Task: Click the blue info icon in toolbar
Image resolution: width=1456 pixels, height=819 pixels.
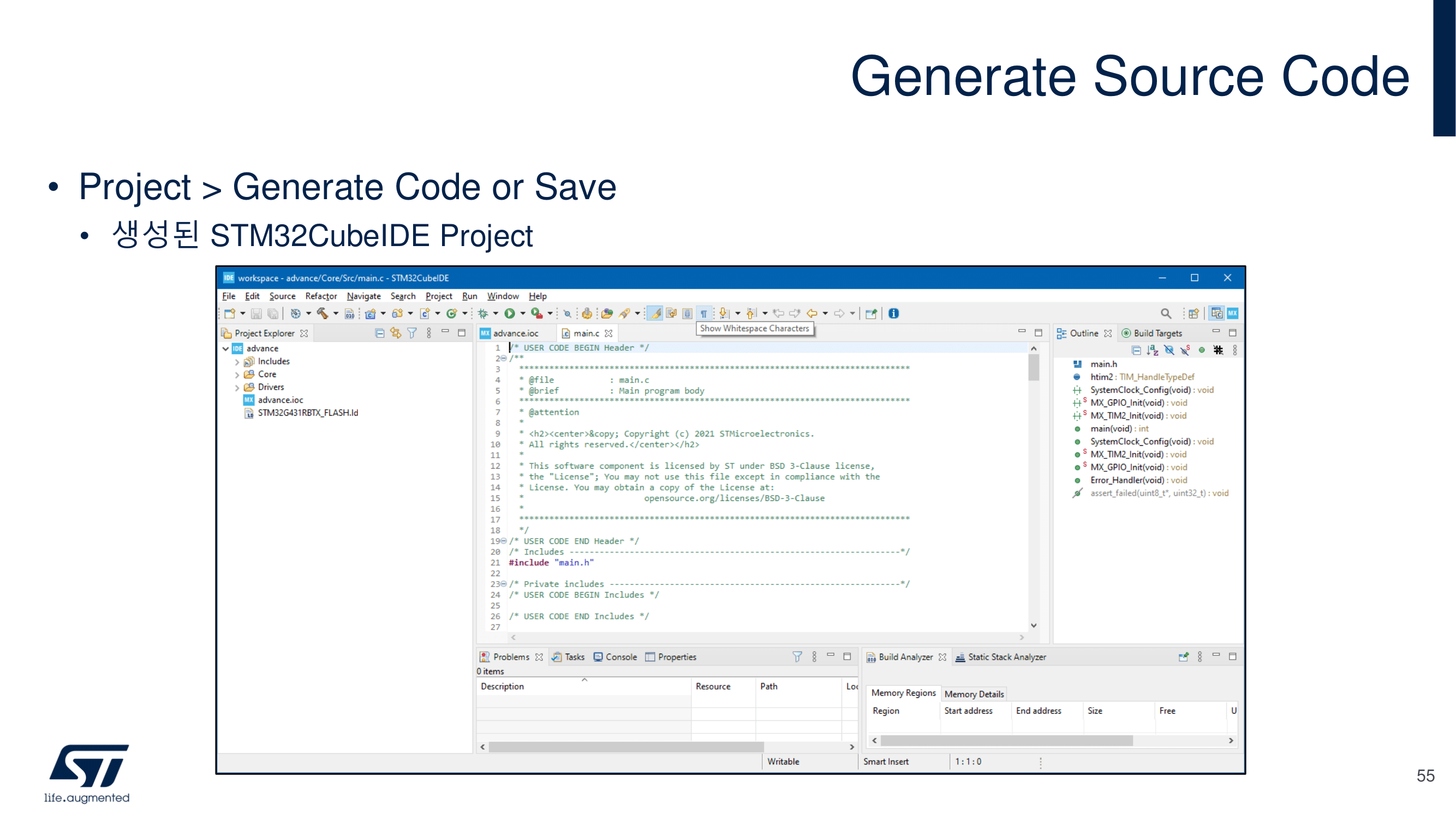Action: coord(893,313)
